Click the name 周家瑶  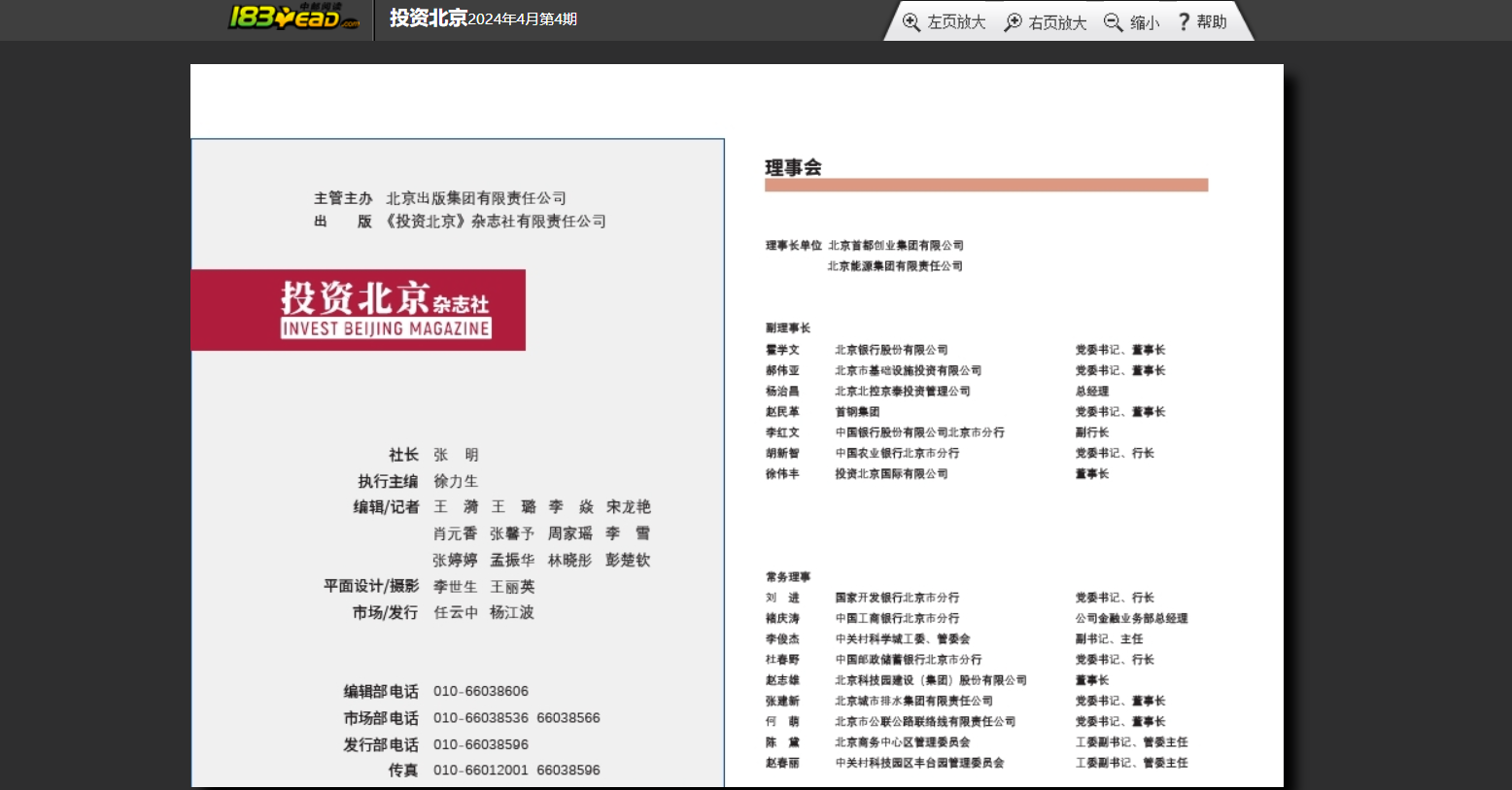click(x=570, y=533)
